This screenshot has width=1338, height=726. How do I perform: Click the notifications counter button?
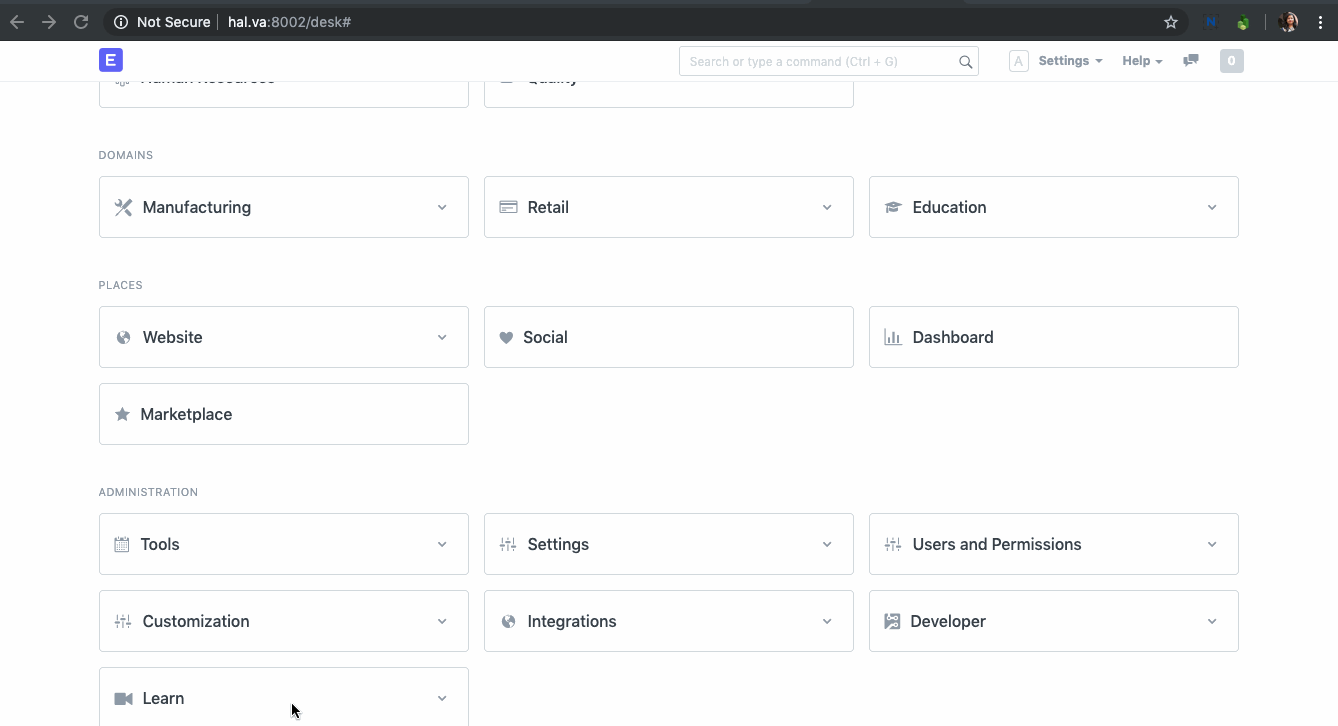pyautogui.click(x=1231, y=60)
